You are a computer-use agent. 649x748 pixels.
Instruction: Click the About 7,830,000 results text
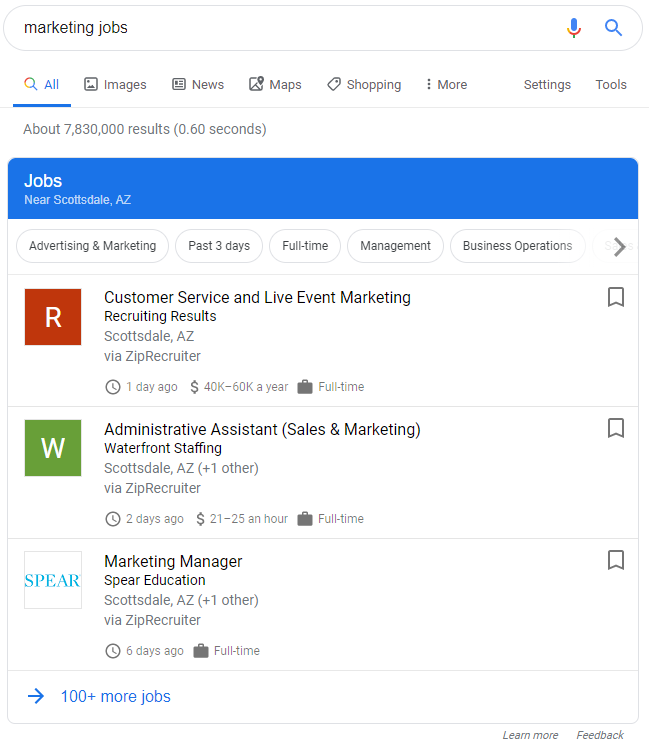tap(145, 129)
